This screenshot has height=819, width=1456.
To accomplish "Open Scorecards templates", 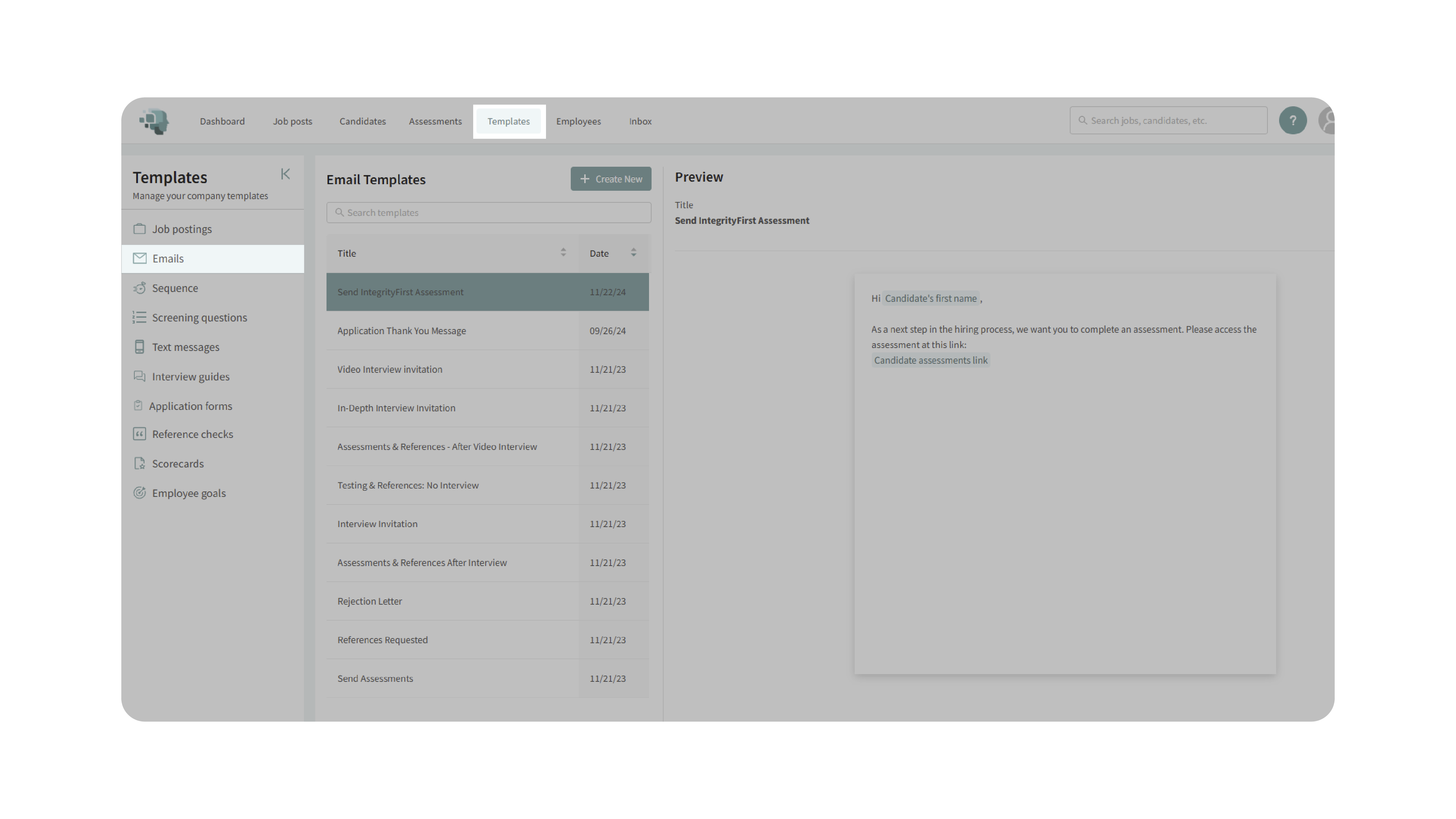I will 178,463.
